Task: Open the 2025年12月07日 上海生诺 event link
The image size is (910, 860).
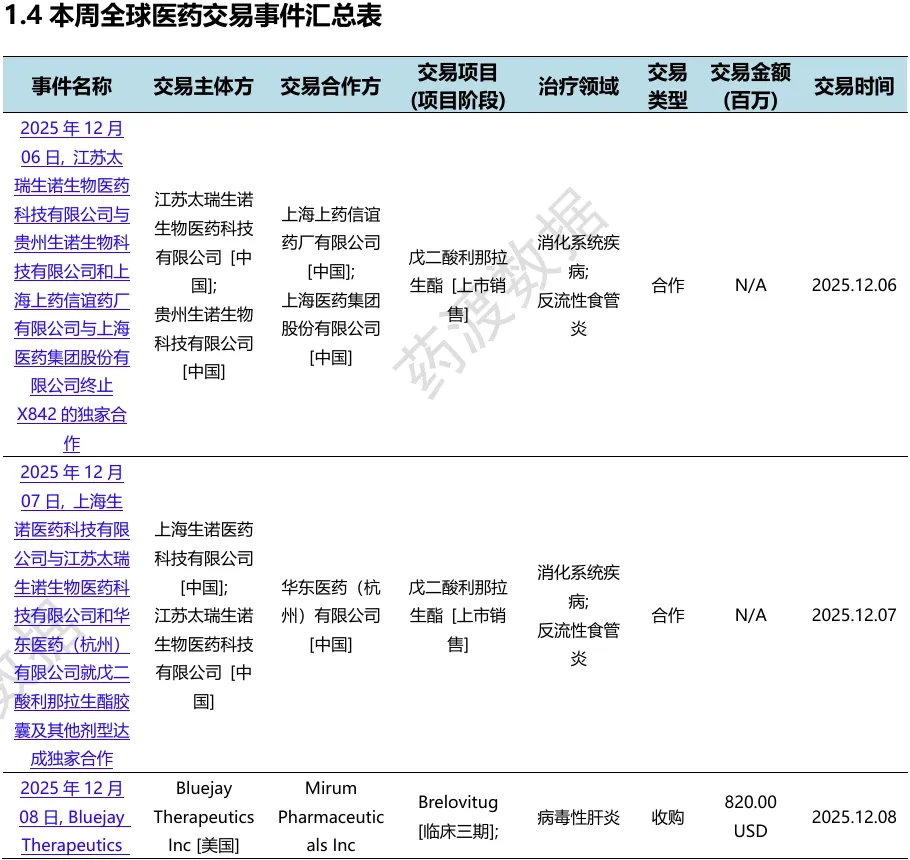Action: coord(71,615)
